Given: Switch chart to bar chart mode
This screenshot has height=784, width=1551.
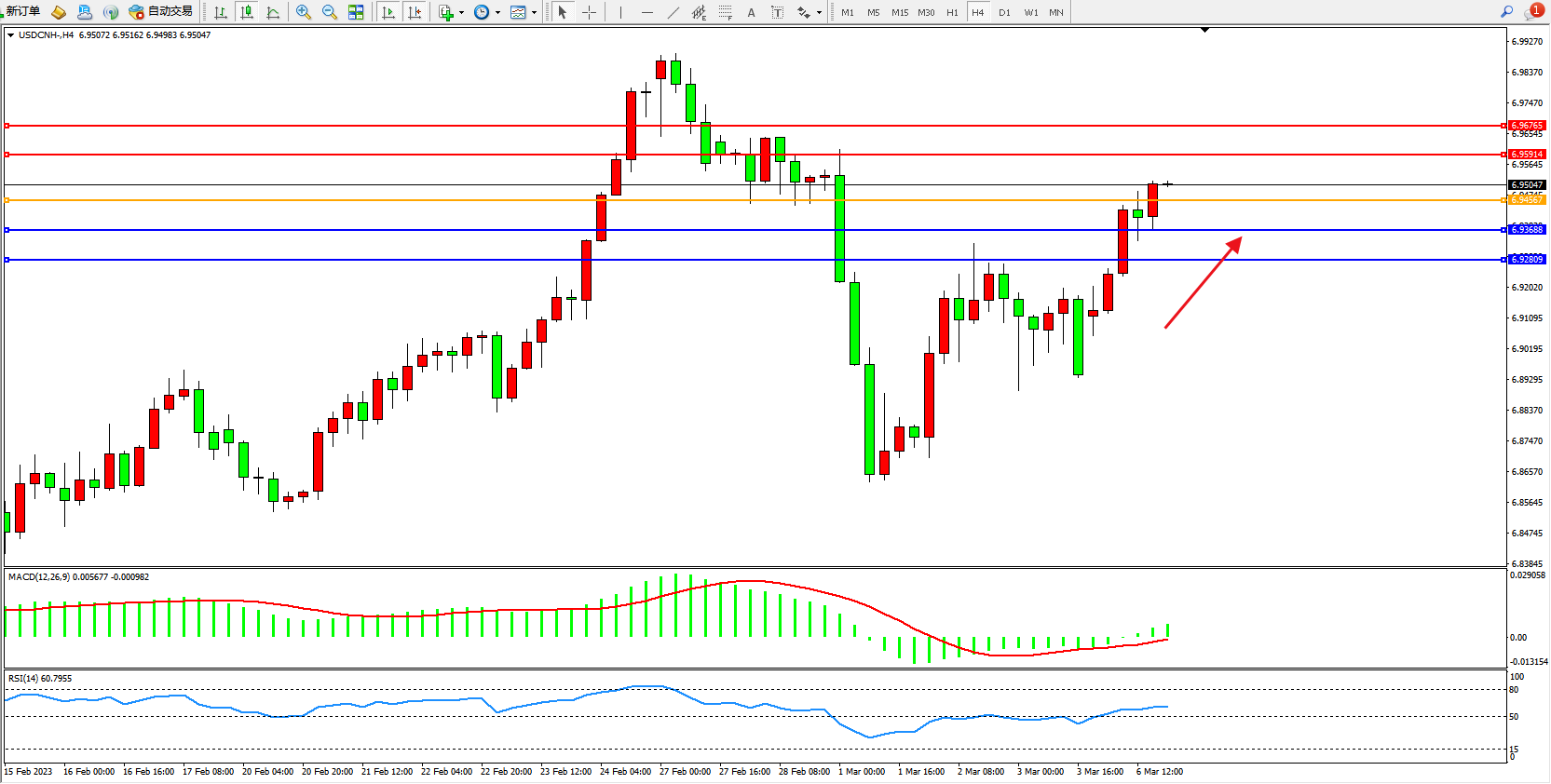Looking at the screenshot, I should 221,12.
